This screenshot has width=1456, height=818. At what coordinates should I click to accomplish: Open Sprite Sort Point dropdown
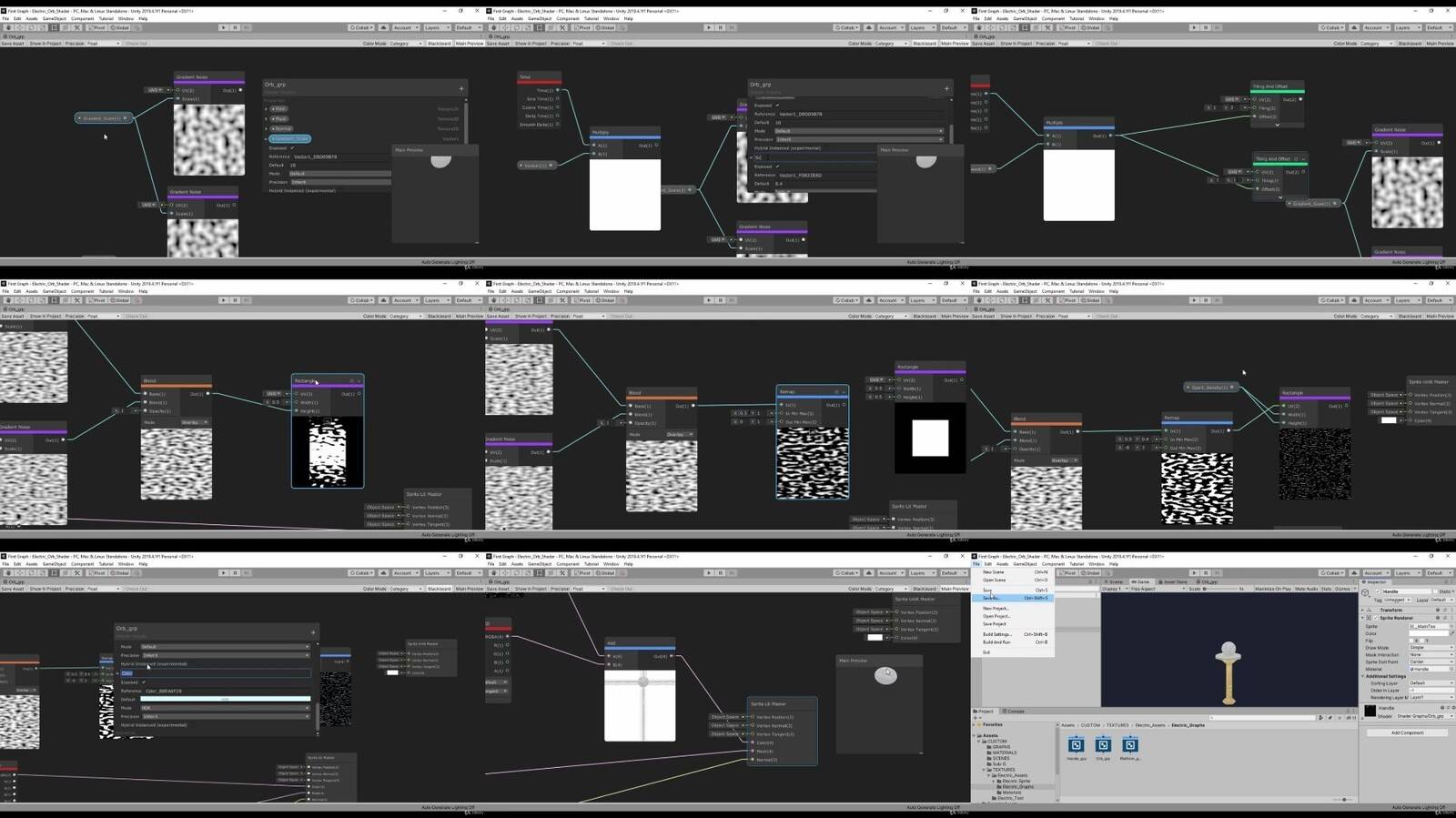tap(1431, 661)
